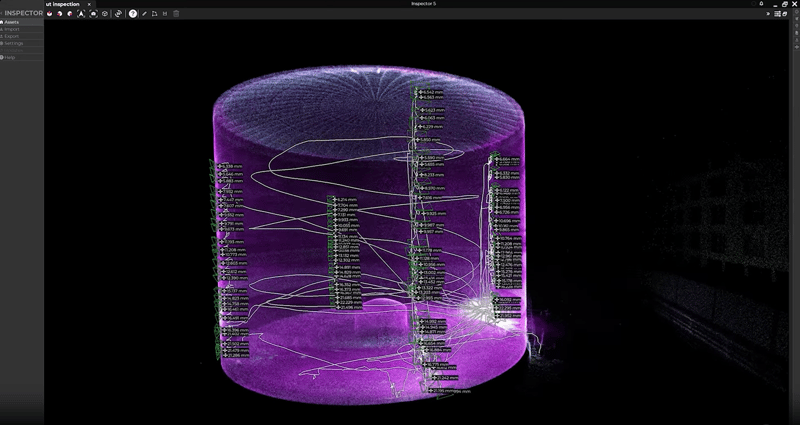
Task: Select the 6.229 mm measurement label
Action: point(431,127)
